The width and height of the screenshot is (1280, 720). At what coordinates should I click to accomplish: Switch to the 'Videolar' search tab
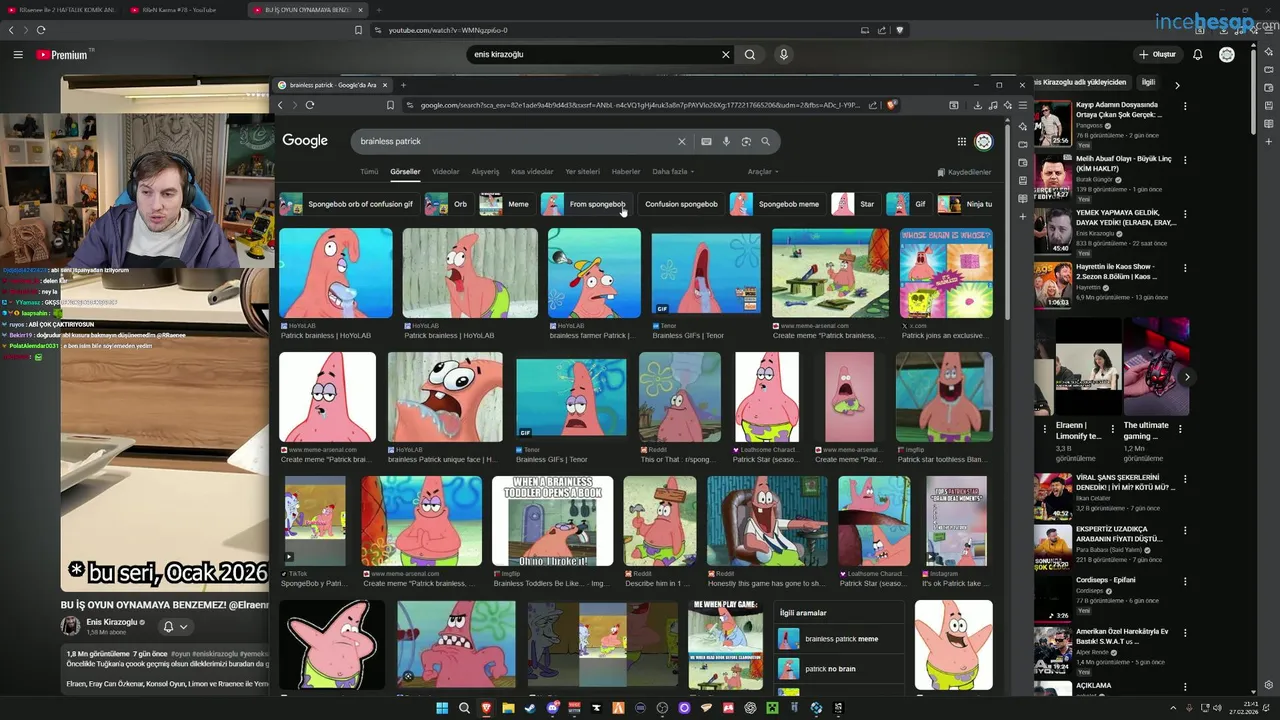coord(446,172)
